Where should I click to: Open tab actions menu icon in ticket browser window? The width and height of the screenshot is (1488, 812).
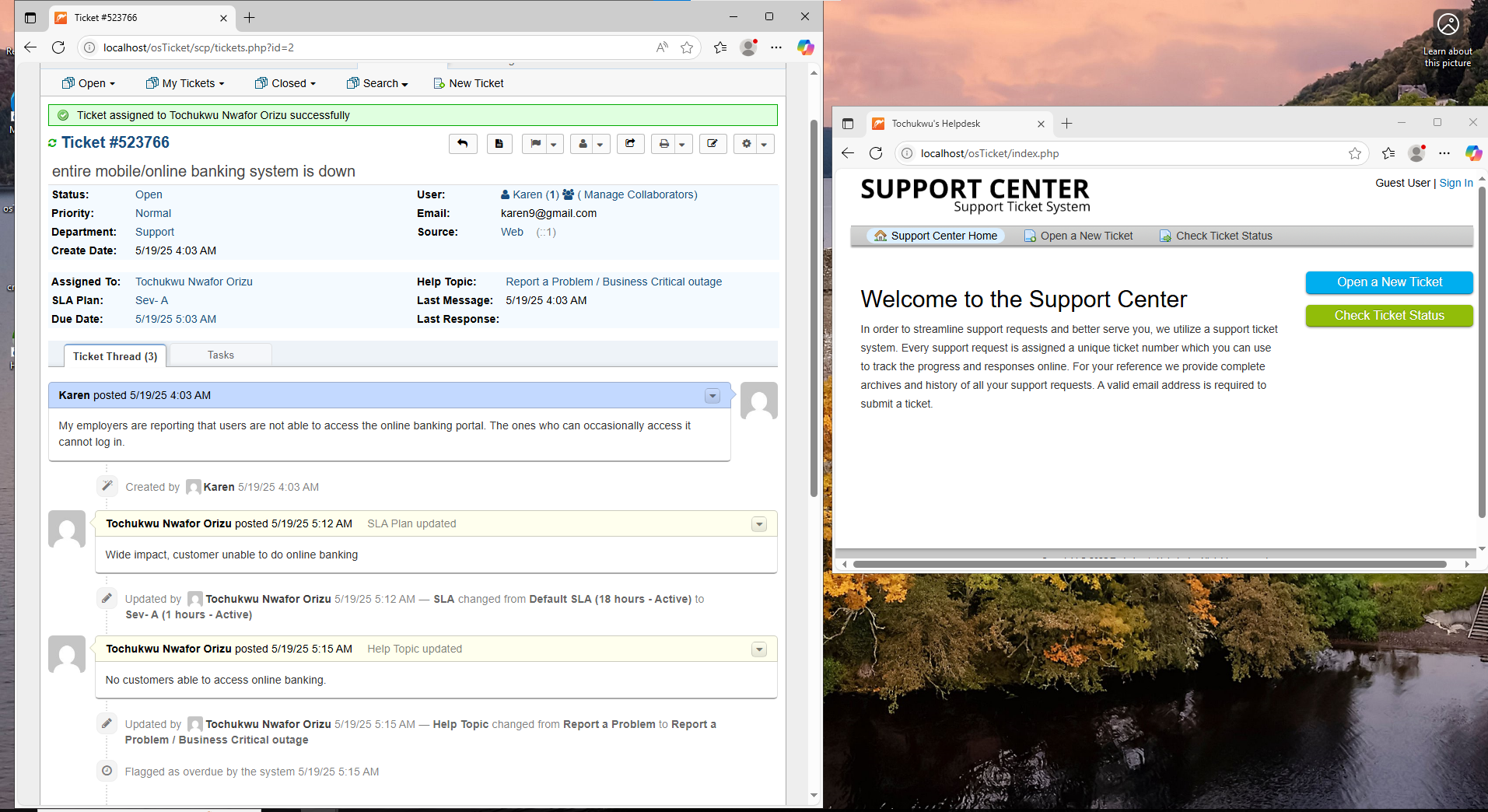click(x=30, y=18)
